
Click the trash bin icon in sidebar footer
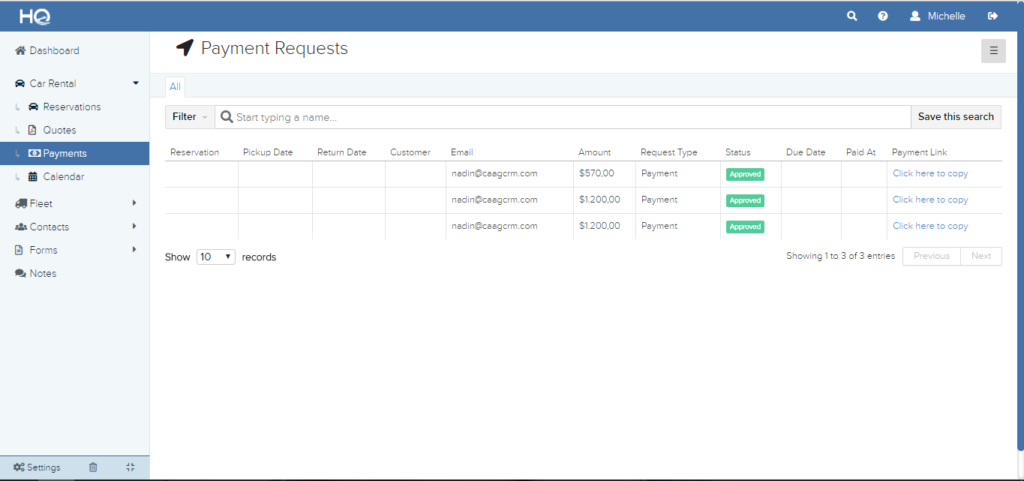pos(93,467)
